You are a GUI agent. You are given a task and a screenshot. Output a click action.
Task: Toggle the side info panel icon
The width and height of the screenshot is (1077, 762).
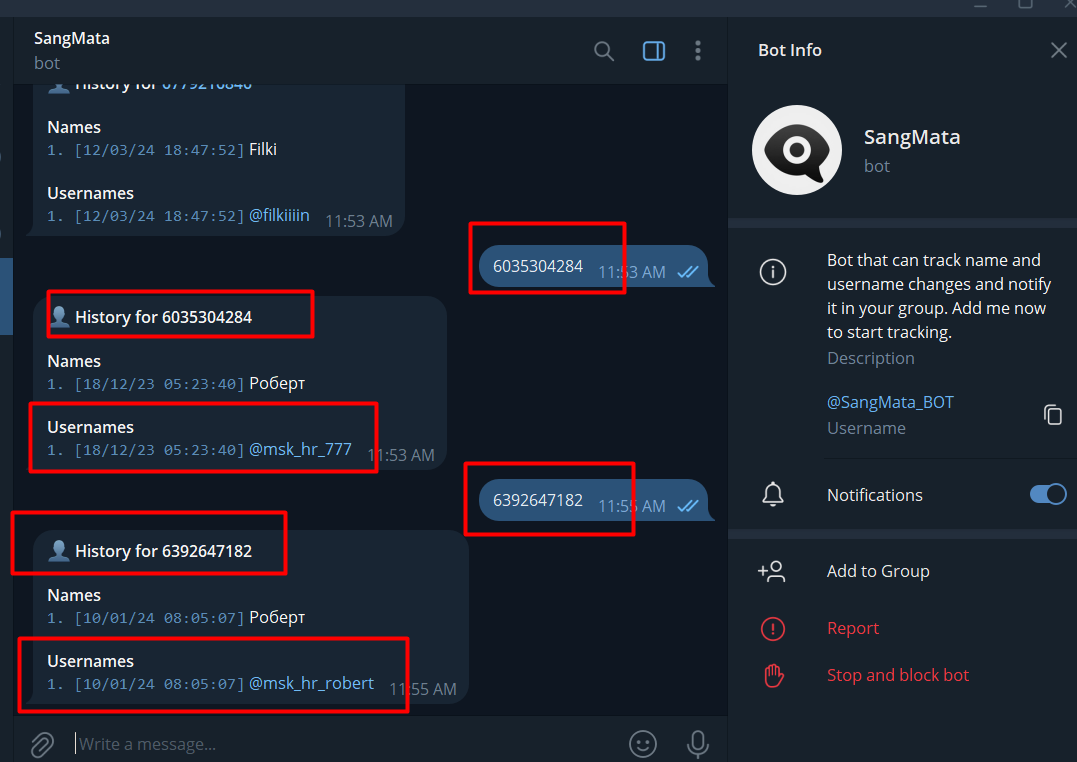(653, 51)
